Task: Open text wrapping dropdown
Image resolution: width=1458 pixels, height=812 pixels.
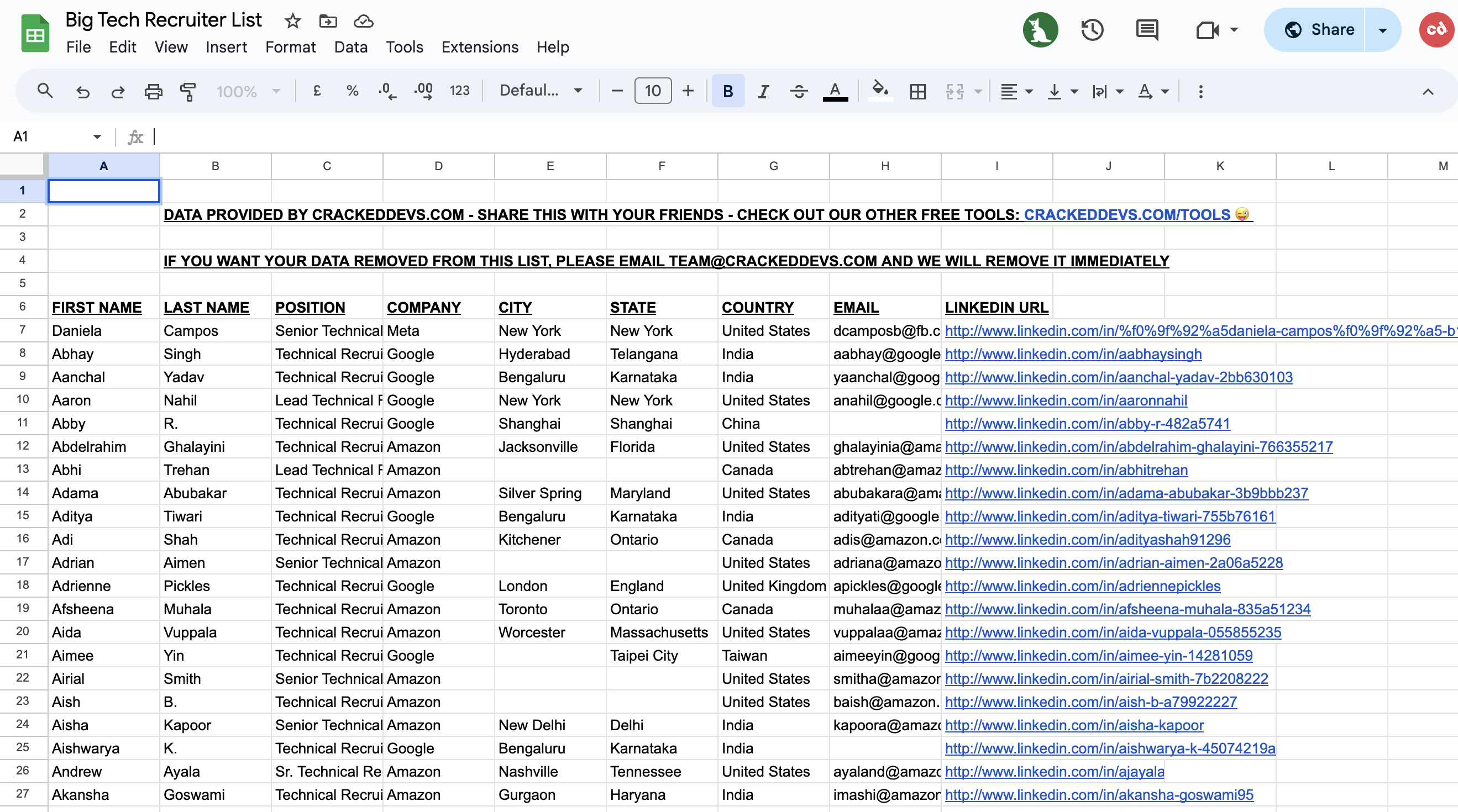Action: [x=1107, y=91]
